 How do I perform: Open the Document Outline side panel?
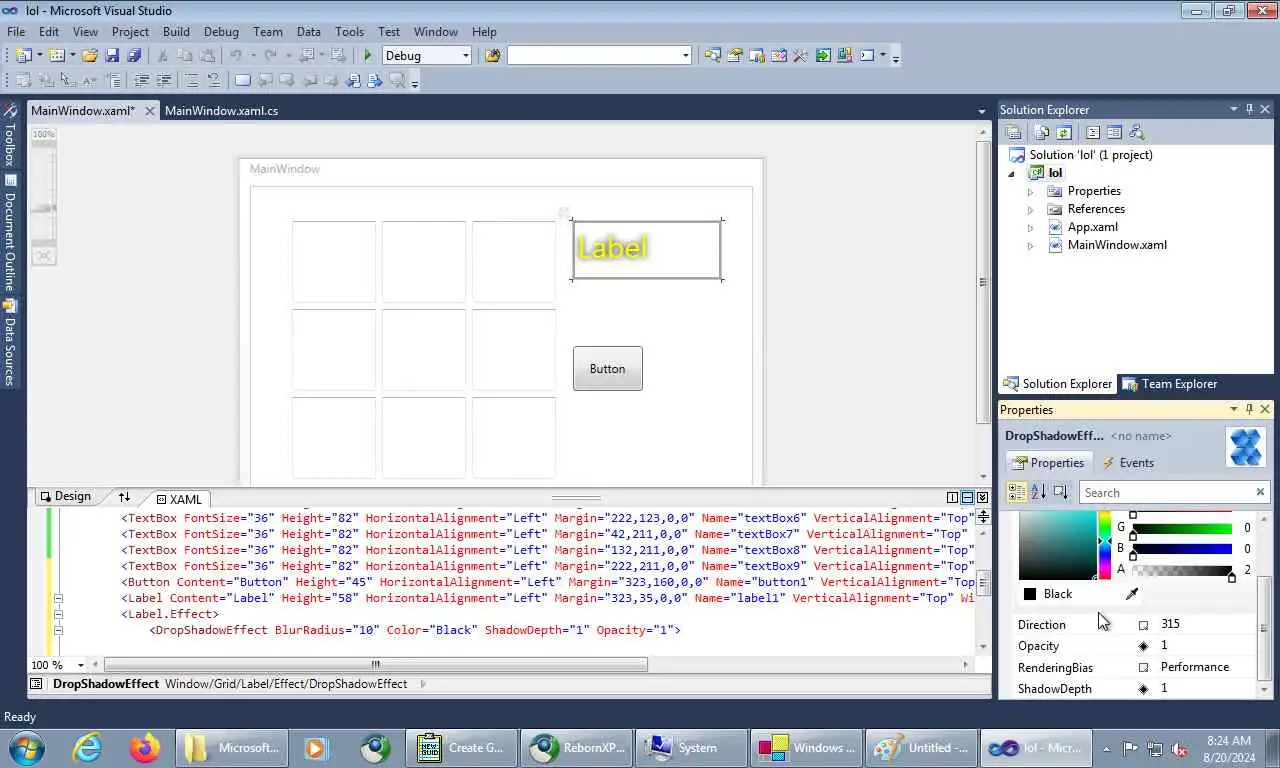coord(9,234)
